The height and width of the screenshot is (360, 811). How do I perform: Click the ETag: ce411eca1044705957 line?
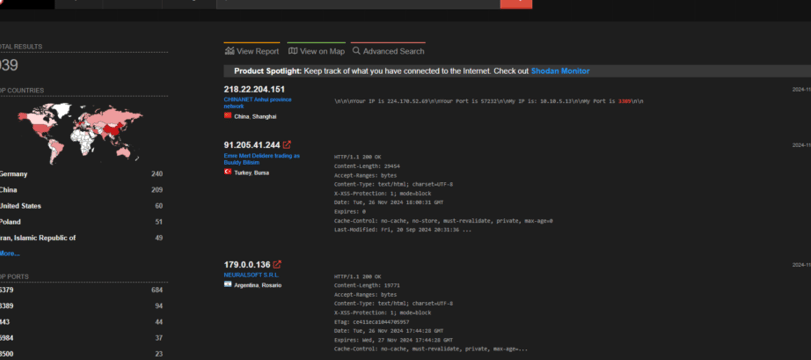pos(371,322)
